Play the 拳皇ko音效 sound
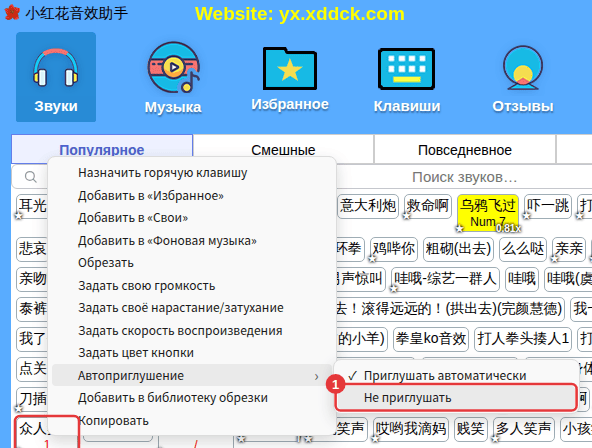 click(x=431, y=339)
